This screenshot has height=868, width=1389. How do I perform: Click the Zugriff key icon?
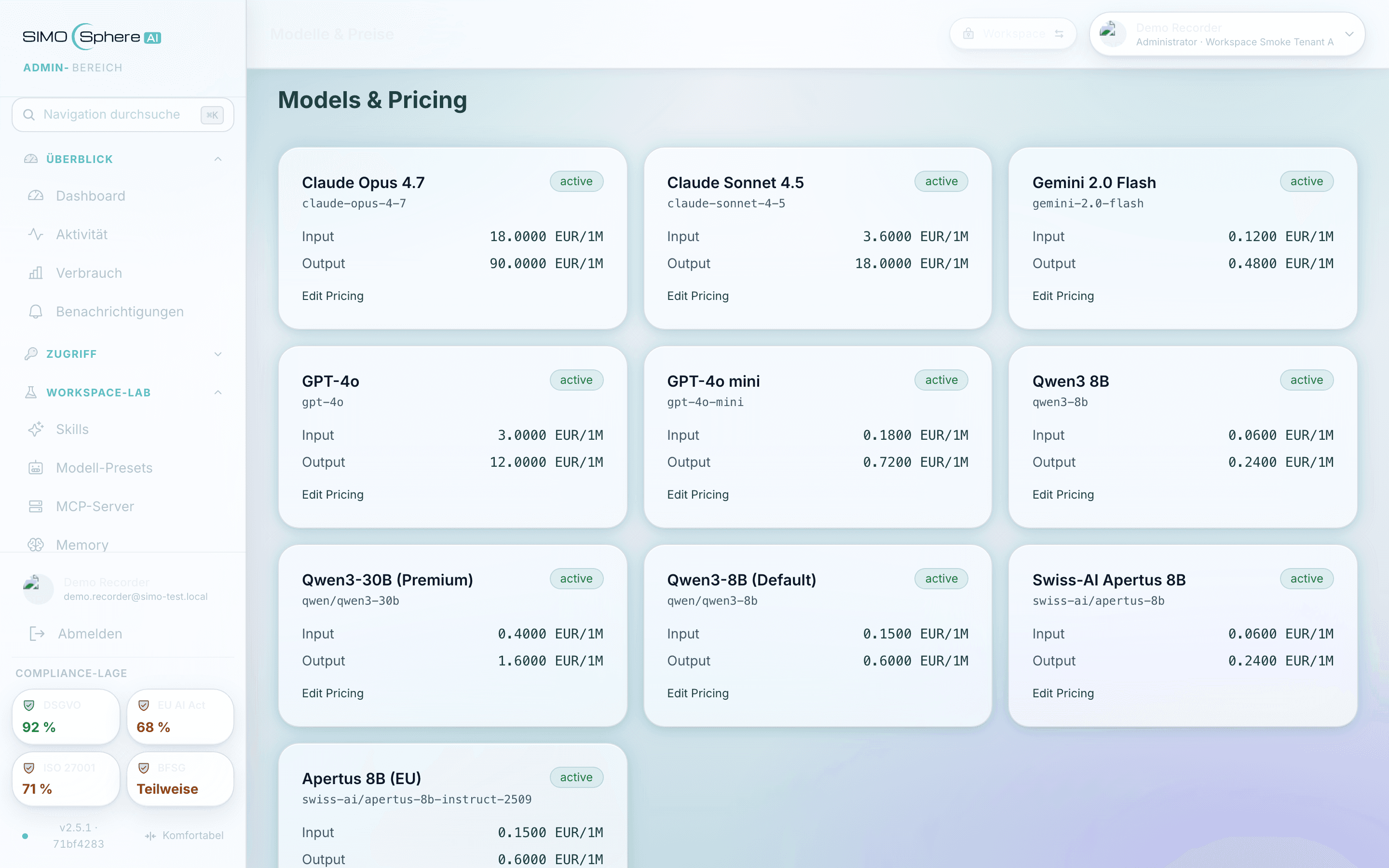31,353
